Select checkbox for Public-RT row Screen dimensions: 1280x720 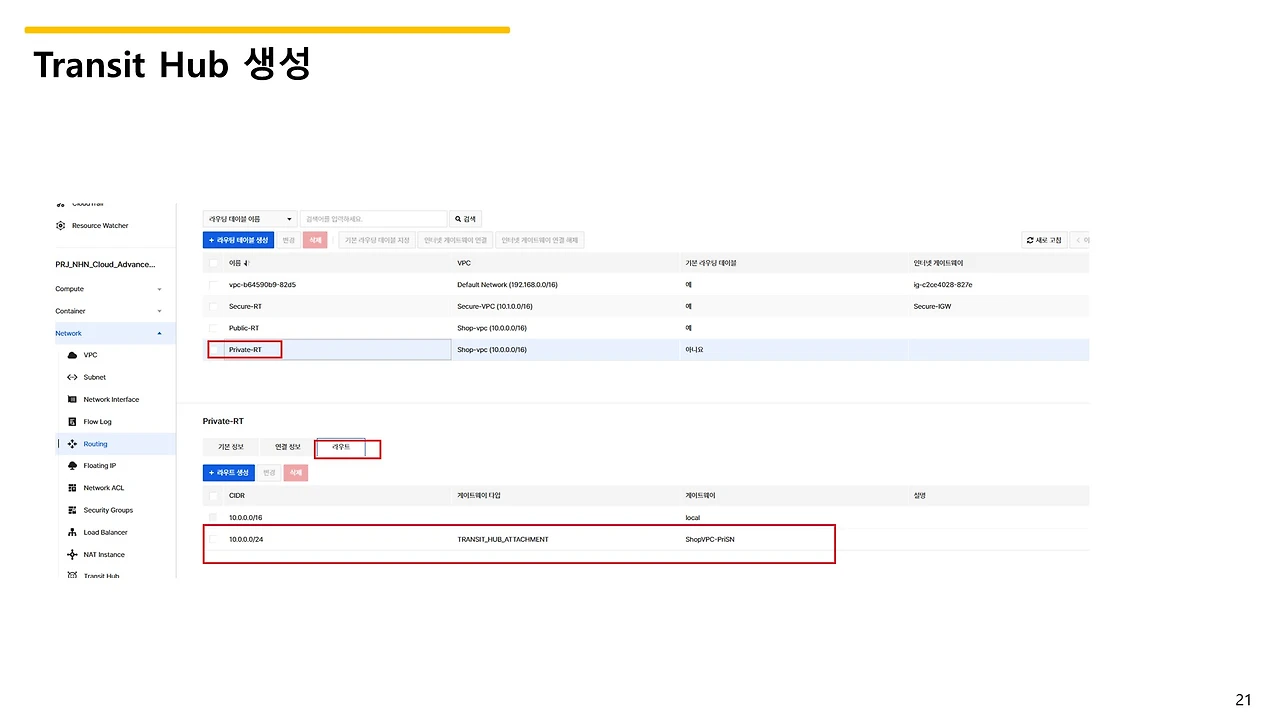[213, 328]
